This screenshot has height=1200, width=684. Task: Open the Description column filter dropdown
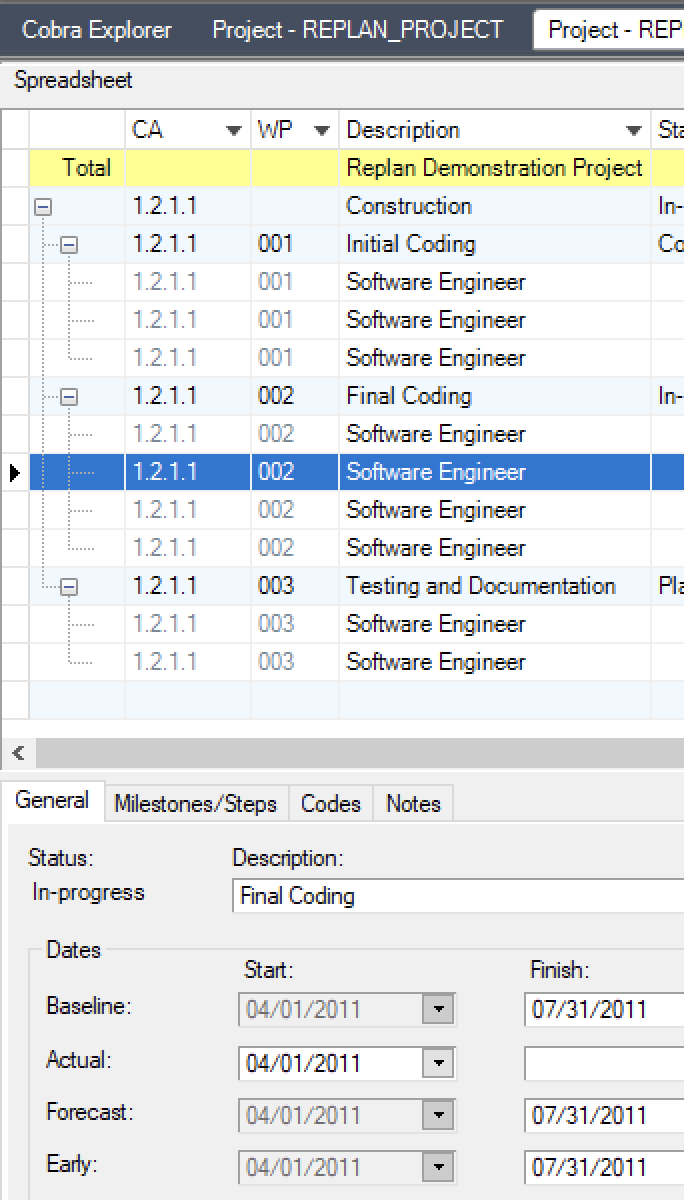[x=633, y=131]
